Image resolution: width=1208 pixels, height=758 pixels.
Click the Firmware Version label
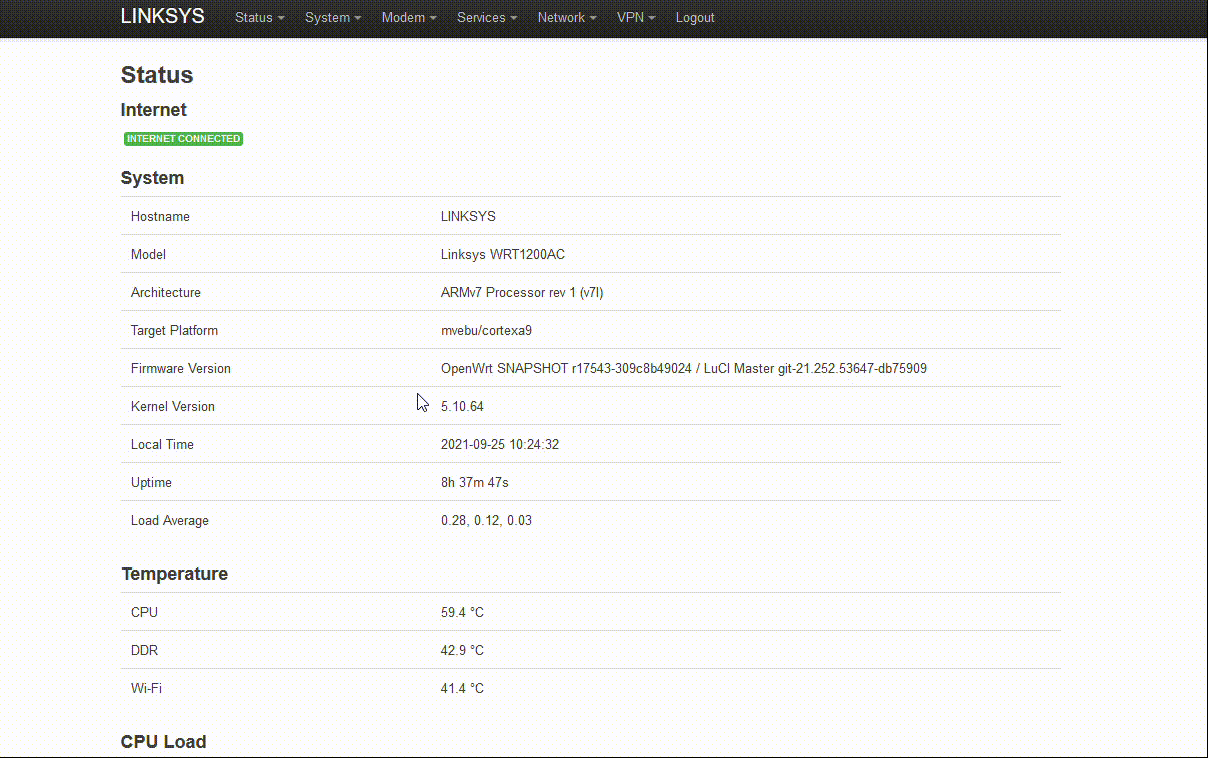(181, 368)
